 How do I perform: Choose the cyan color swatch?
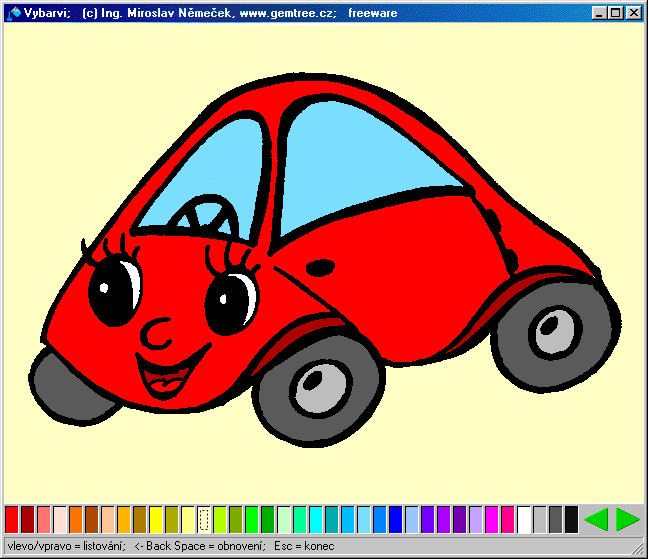click(x=316, y=519)
